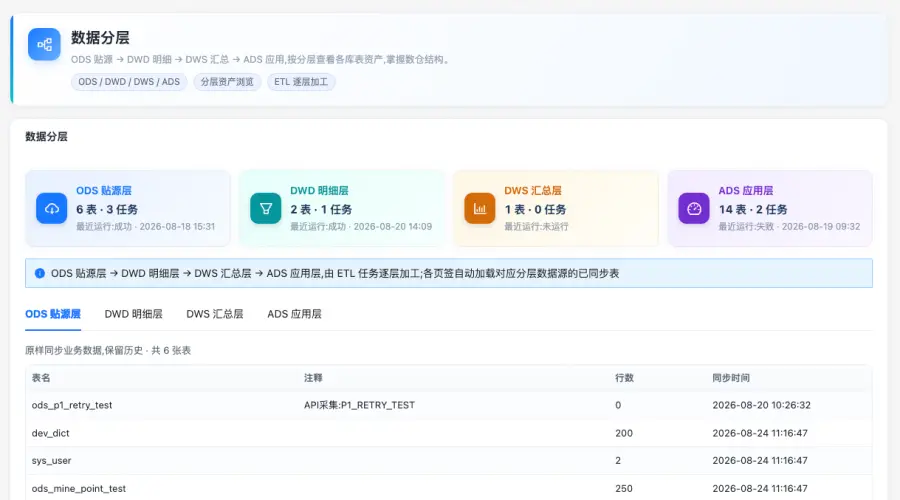Viewport: 900px width, 500px height.
Task: Click the data layering header icon
Action: click(x=44, y=44)
